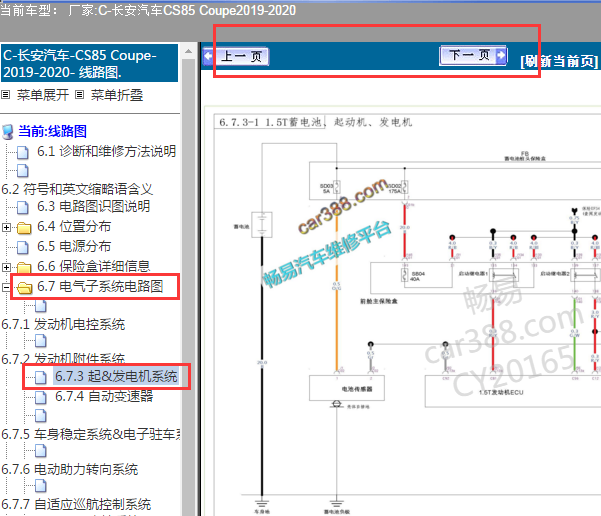The width and height of the screenshot is (601, 516).
Task: Click the 菜单折叠 list icon
Action: point(79,94)
